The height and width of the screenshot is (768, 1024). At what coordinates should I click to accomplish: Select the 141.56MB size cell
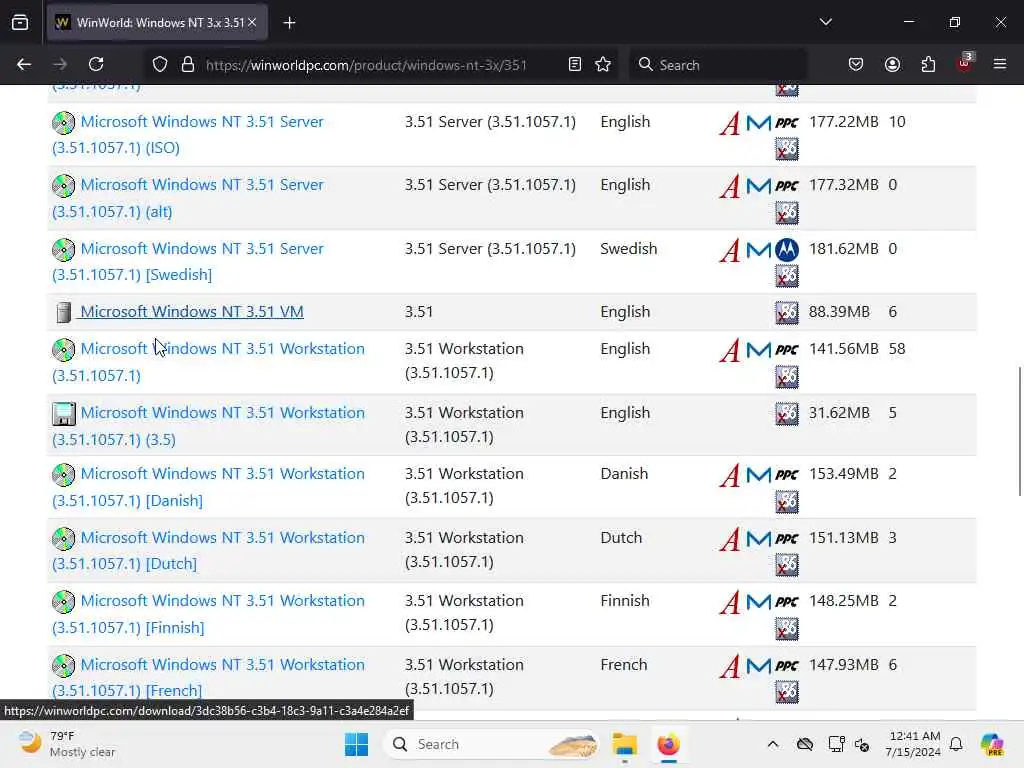[x=843, y=349]
